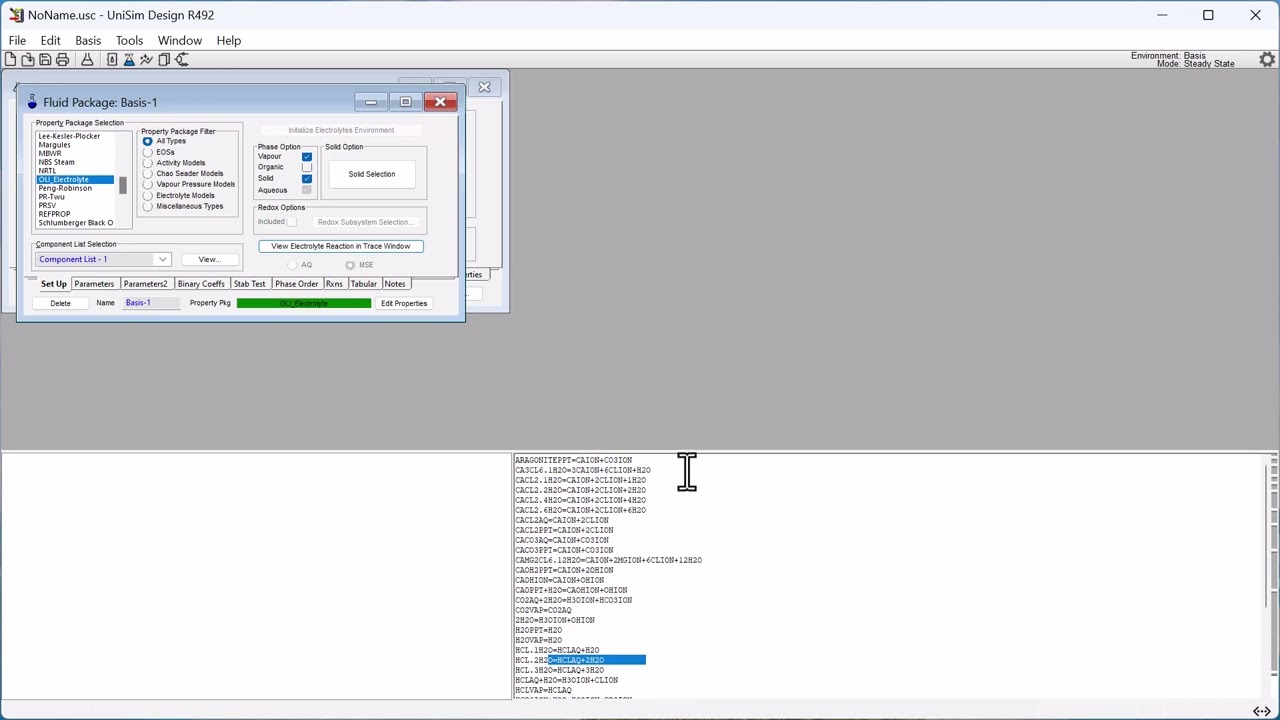
Task: Open the File menu
Action: click(17, 40)
